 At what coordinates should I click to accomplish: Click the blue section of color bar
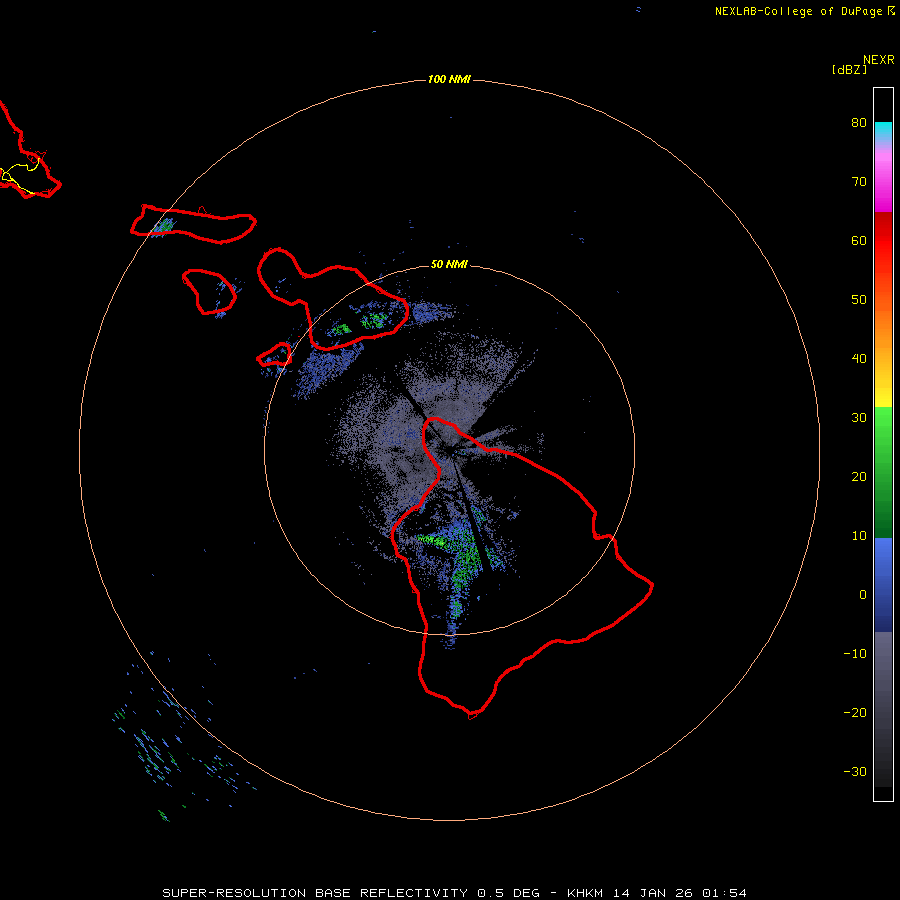883,584
